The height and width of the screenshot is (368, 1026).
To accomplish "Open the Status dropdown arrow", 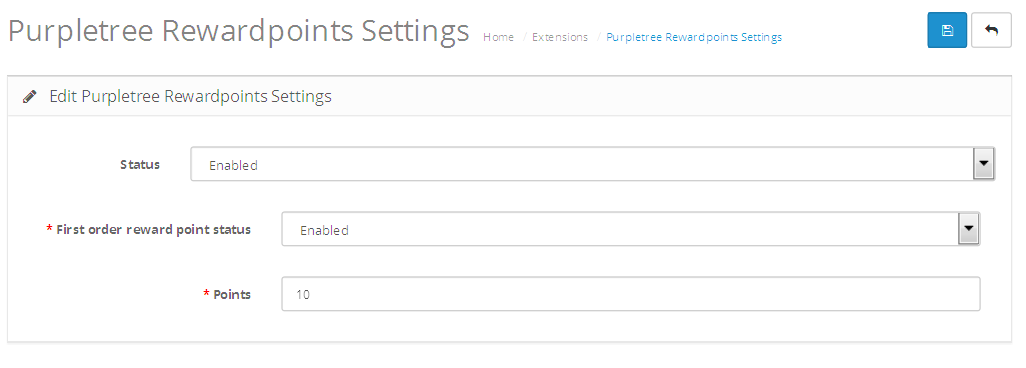I will [x=983, y=164].
